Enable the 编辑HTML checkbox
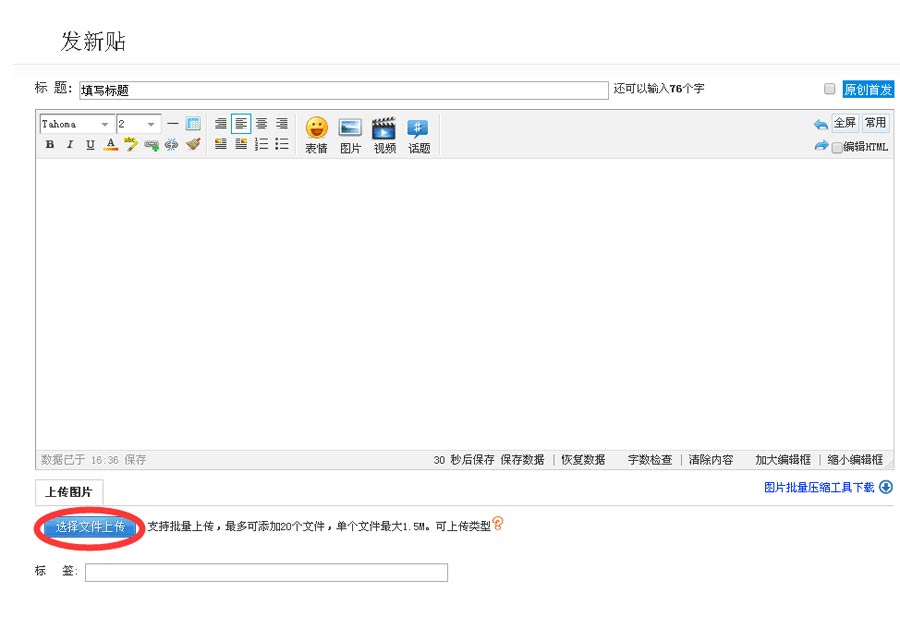The width and height of the screenshot is (900, 617). point(837,148)
